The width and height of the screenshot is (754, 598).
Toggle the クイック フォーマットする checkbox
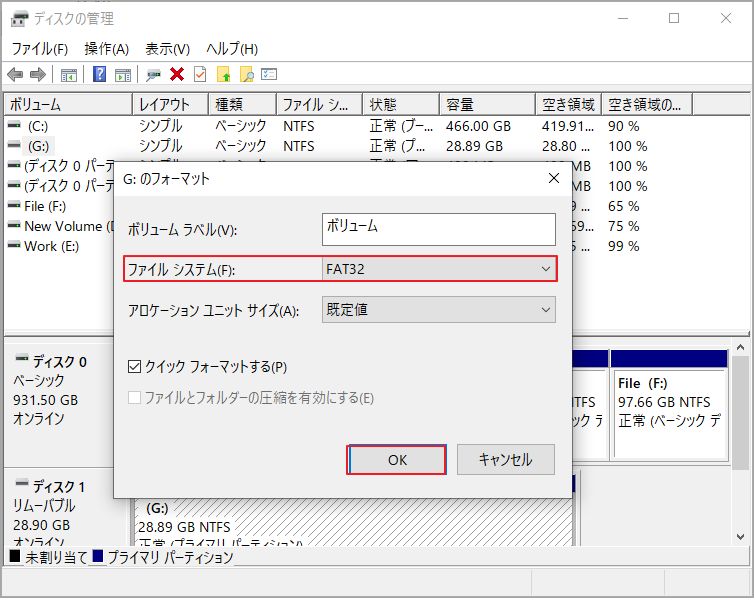(134, 367)
